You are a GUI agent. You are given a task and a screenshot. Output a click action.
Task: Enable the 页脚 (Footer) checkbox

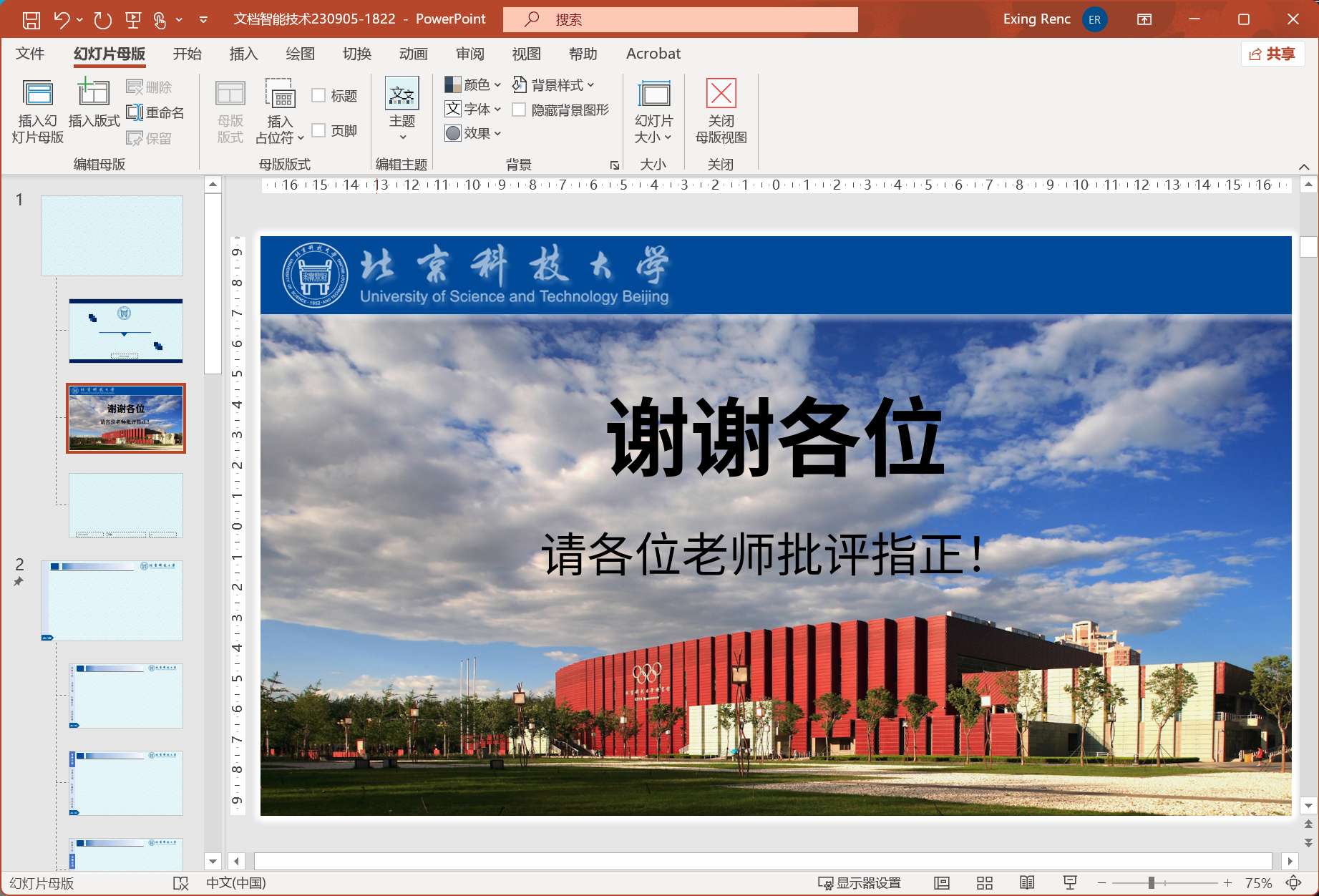tap(319, 130)
